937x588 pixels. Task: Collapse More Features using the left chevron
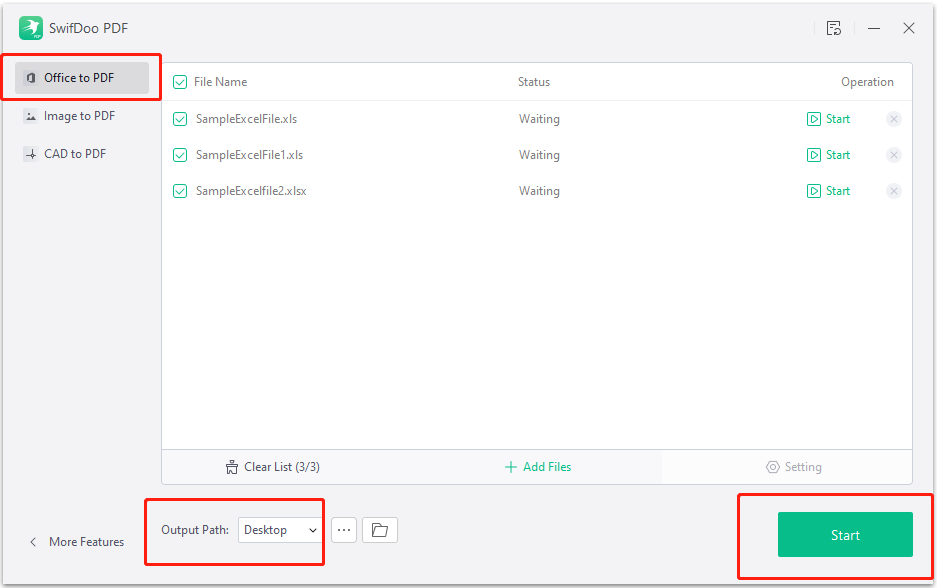pos(31,541)
